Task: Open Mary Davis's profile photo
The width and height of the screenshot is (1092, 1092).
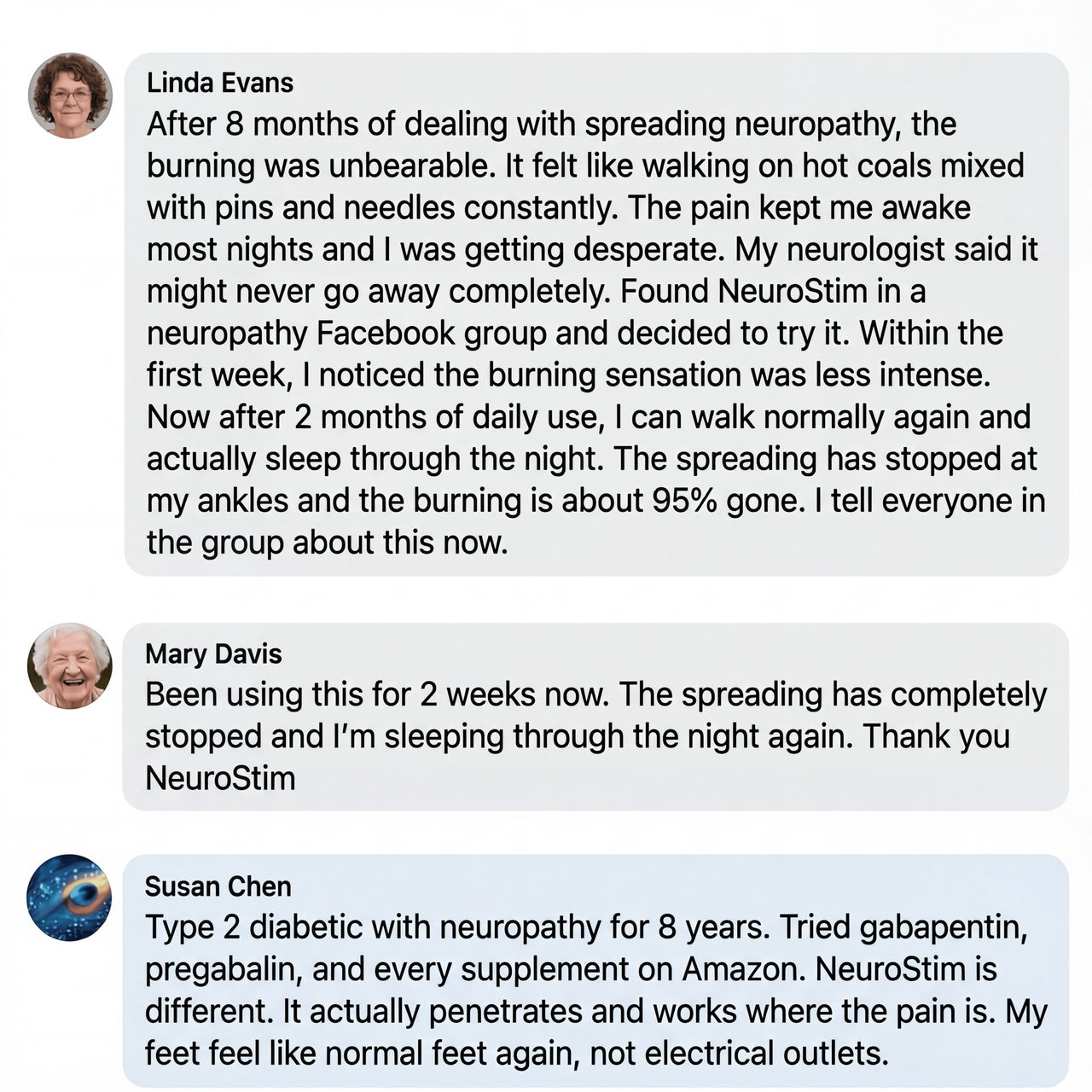Action: point(70,665)
